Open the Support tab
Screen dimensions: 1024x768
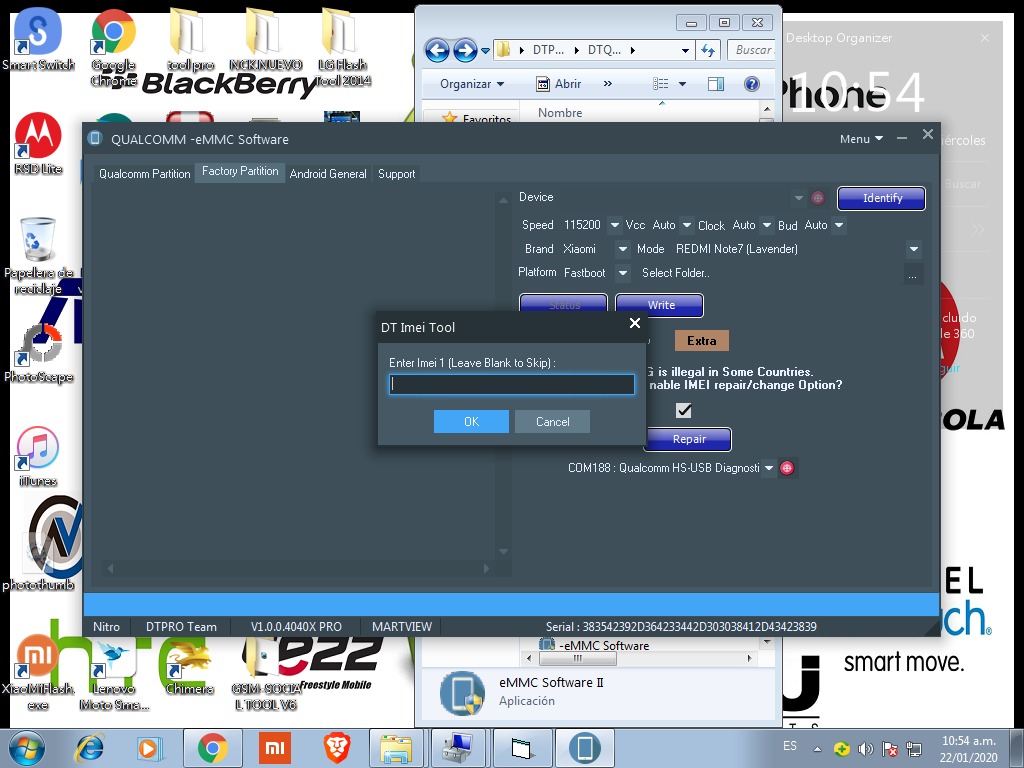pos(396,174)
